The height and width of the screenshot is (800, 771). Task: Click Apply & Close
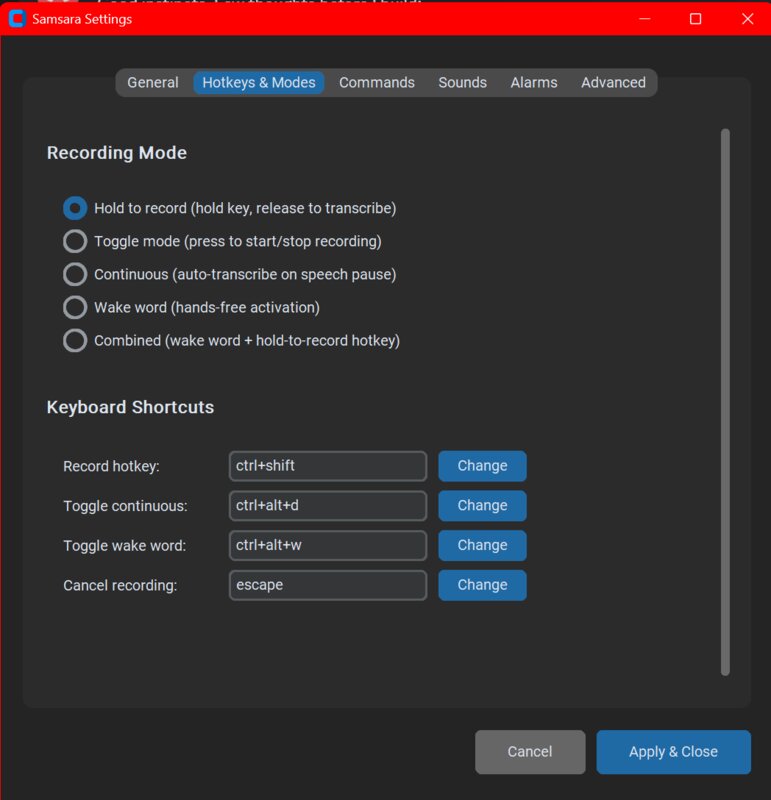click(673, 752)
